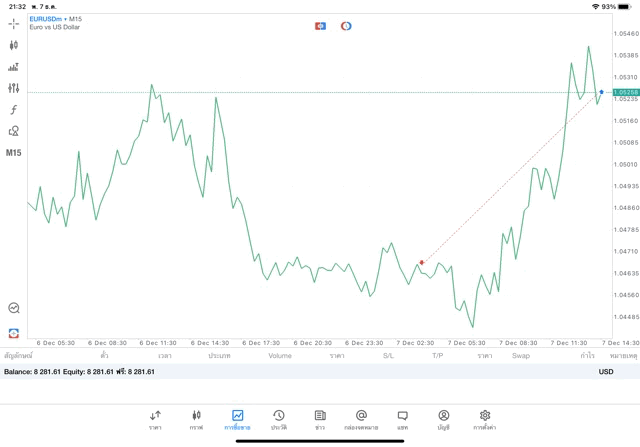This screenshot has width=640, height=447.
Task: Open the bar chart with plus icon
Action: pos(13,67)
